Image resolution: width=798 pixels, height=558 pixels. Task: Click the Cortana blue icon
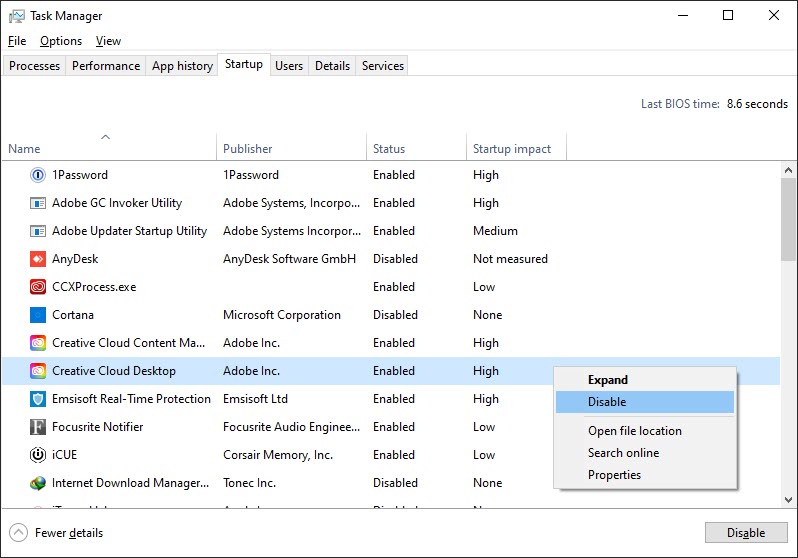(38, 315)
